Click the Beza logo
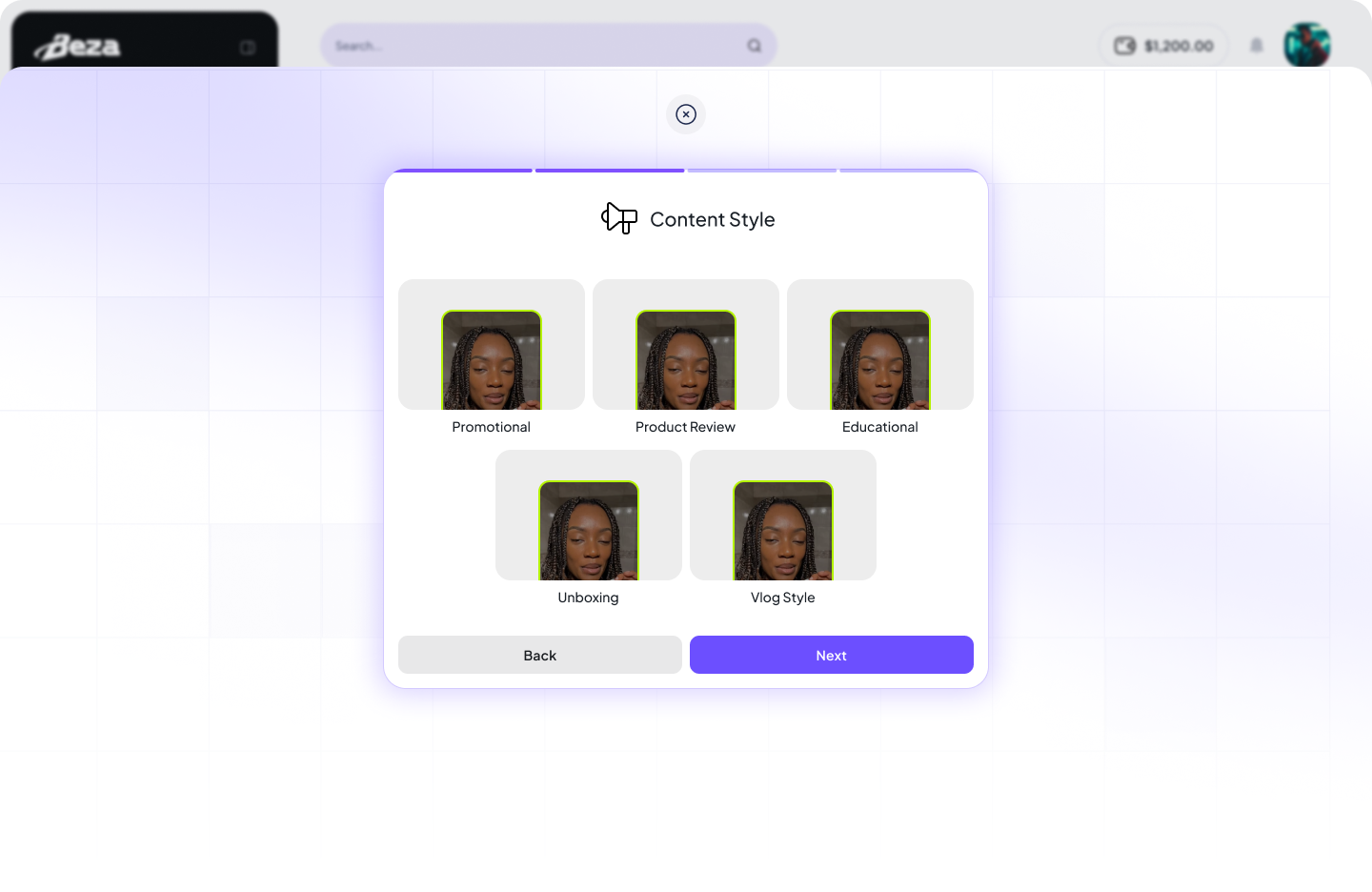This screenshot has height=892, width=1372. pos(78,47)
